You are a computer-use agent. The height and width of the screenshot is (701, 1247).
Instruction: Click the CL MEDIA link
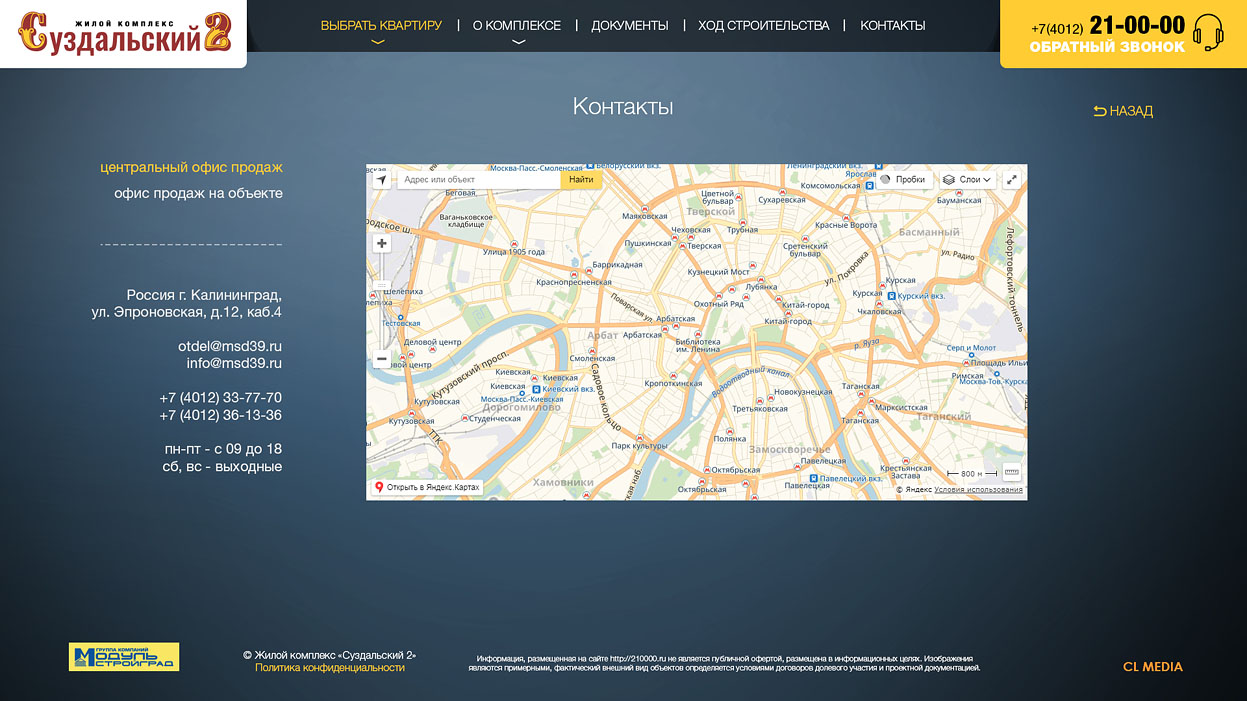(1153, 667)
